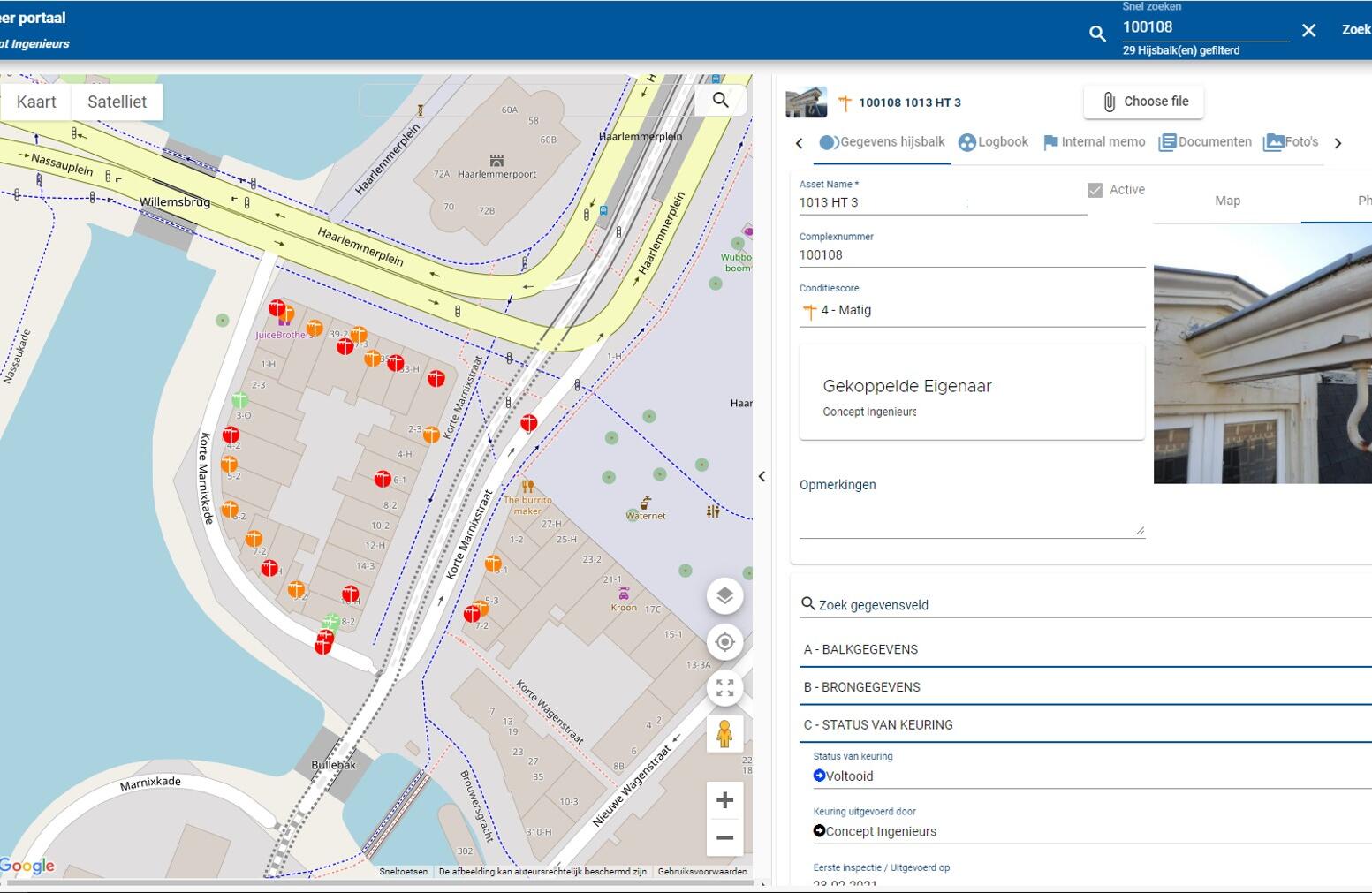Open the Documenten tab
The image size is (1372, 893).
click(x=1205, y=142)
